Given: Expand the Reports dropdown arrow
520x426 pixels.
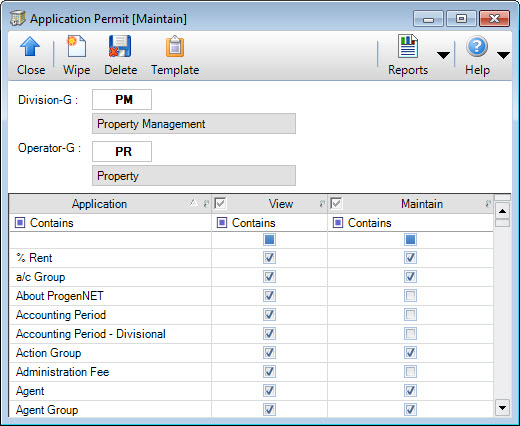Looking at the screenshot, I should [443, 55].
